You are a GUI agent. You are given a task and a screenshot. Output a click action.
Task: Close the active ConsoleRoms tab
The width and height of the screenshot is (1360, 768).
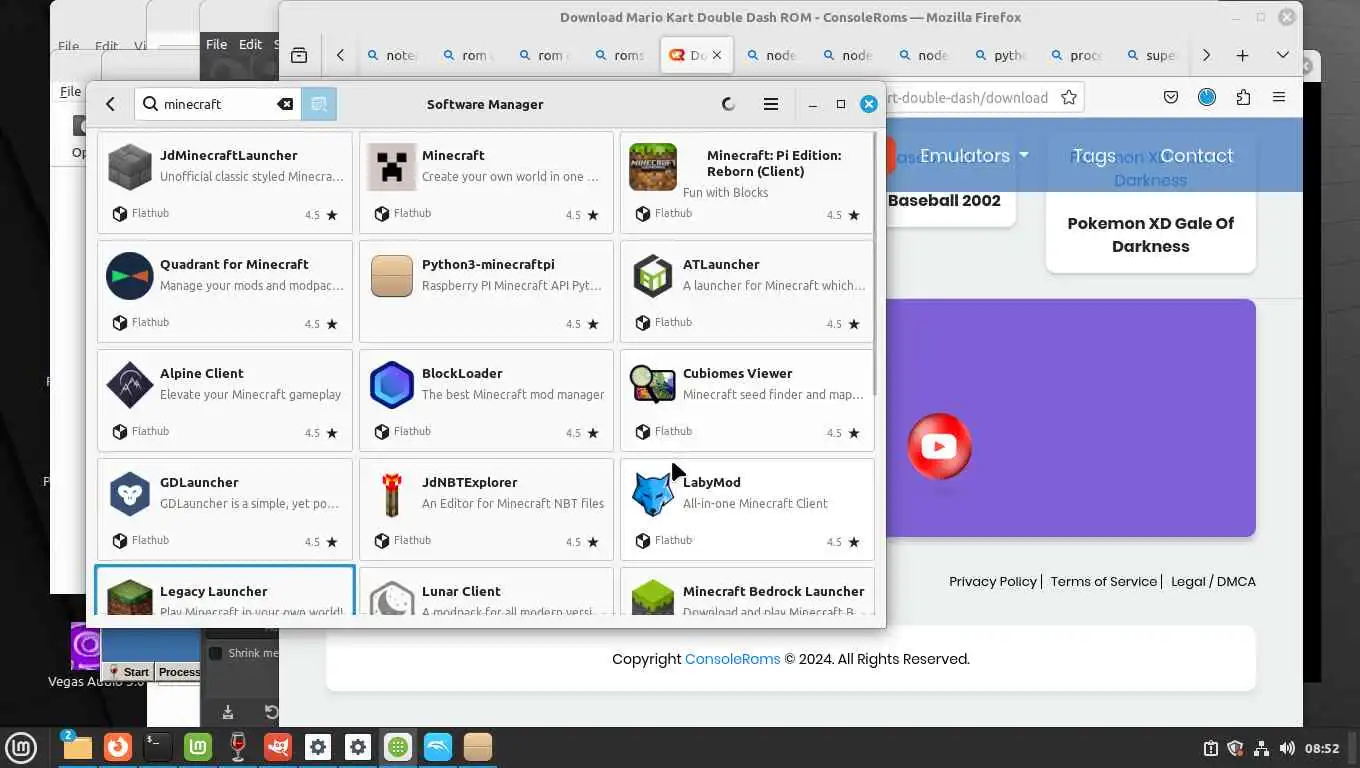(x=717, y=55)
